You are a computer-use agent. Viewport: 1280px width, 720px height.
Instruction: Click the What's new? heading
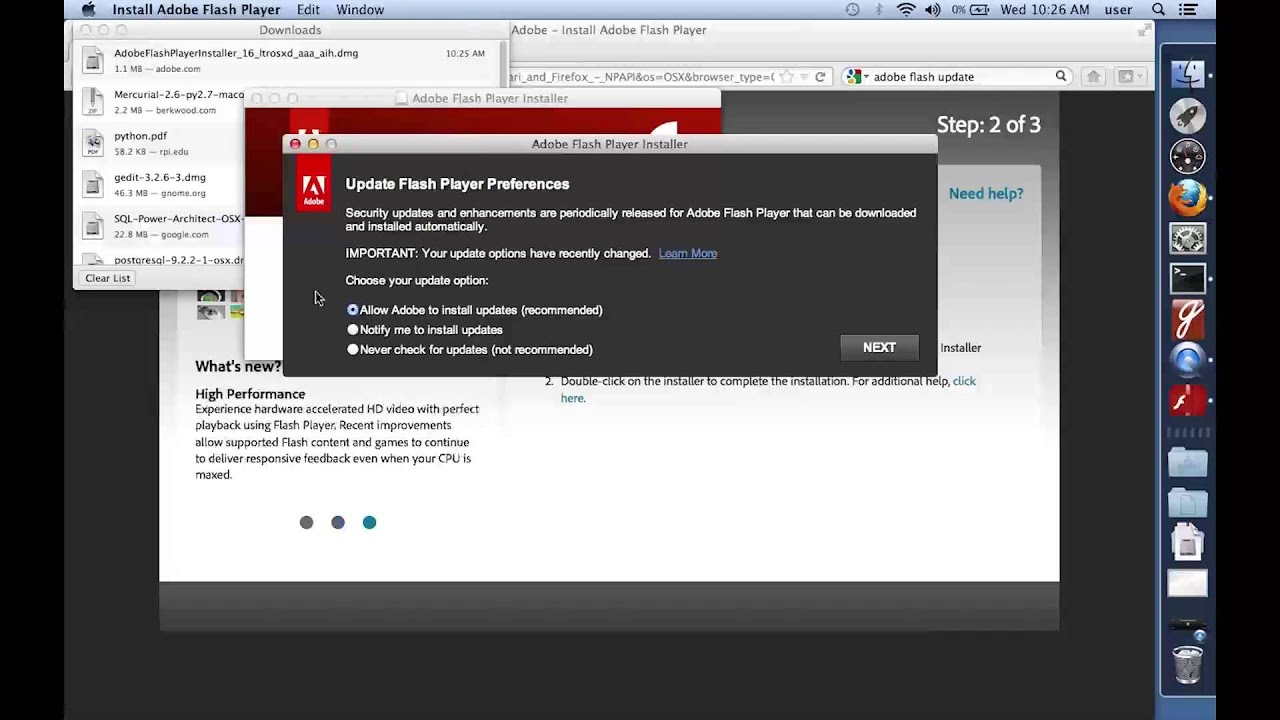pyautogui.click(x=238, y=367)
